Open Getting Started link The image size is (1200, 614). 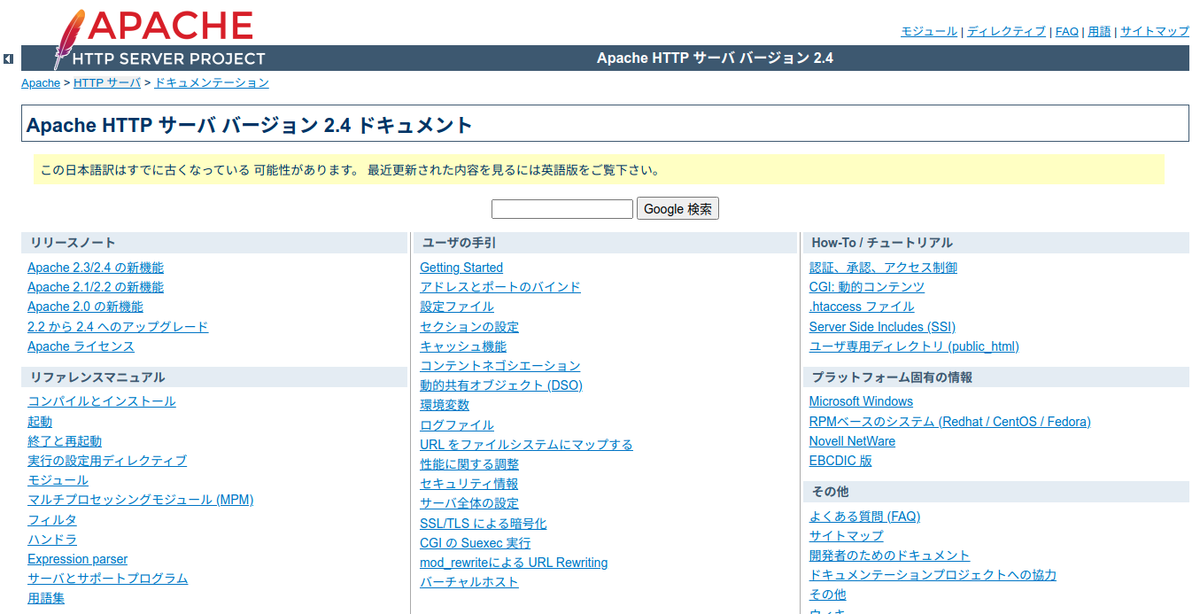click(462, 268)
